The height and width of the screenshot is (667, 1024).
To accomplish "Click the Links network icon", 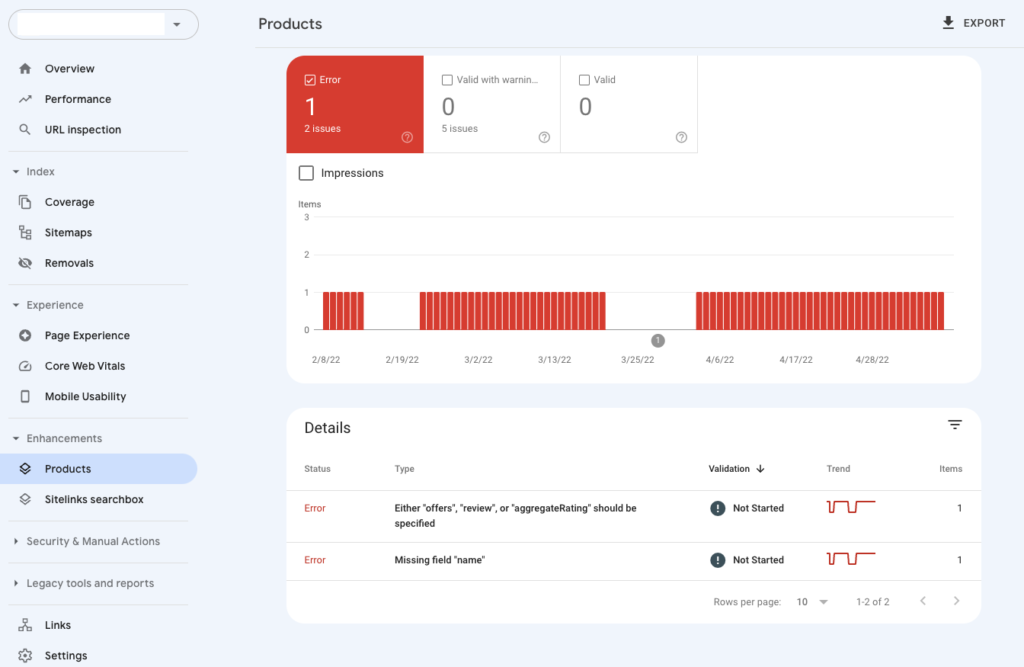I will click(25, 625).
